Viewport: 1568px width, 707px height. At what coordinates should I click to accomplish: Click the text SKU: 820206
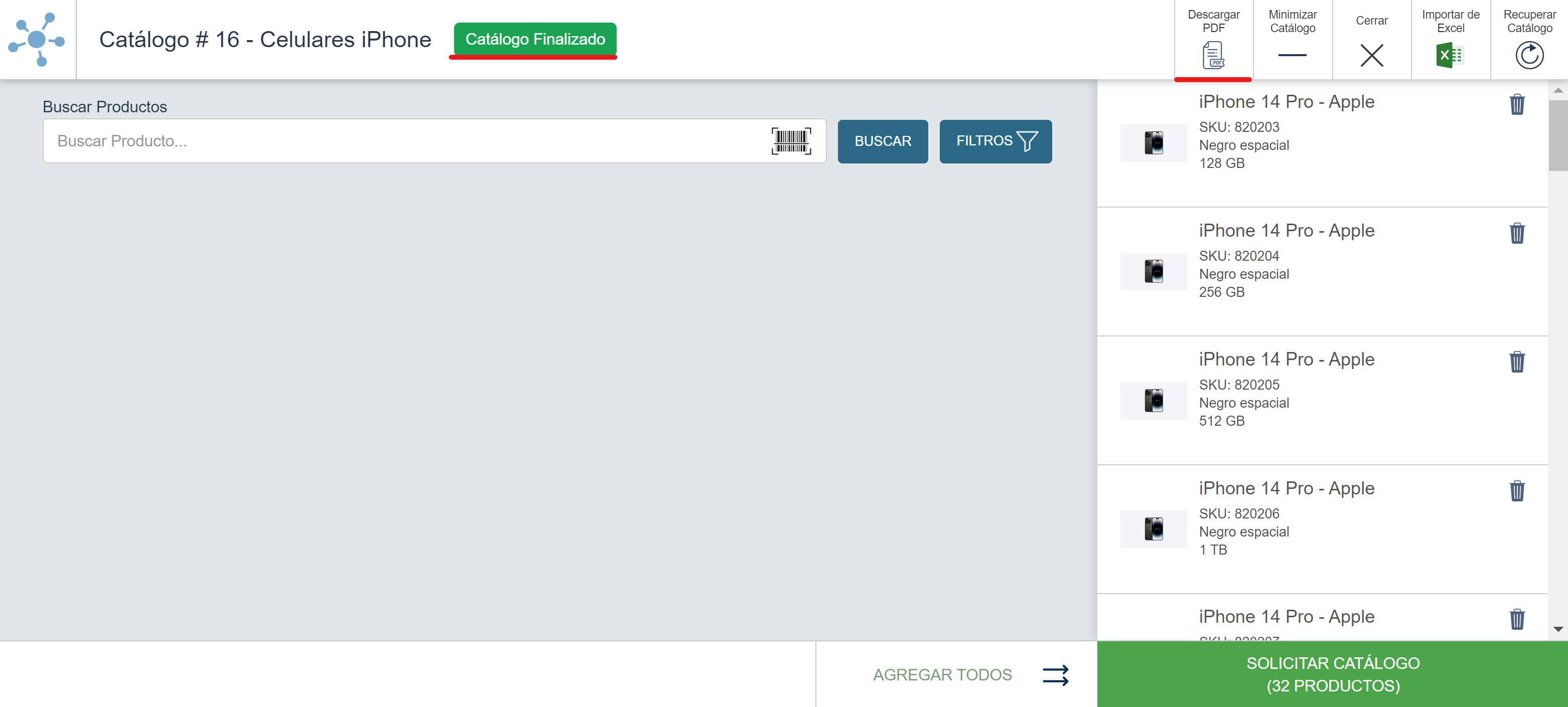(x=1239, y=514)
